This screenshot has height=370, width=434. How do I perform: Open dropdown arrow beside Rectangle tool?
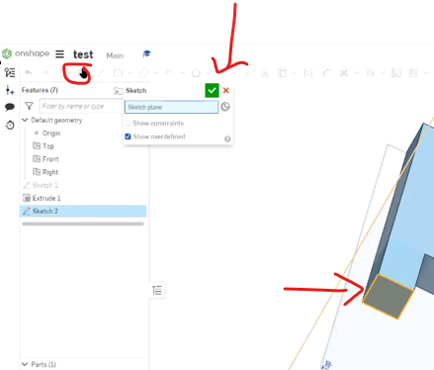click(x=130, y=73)
